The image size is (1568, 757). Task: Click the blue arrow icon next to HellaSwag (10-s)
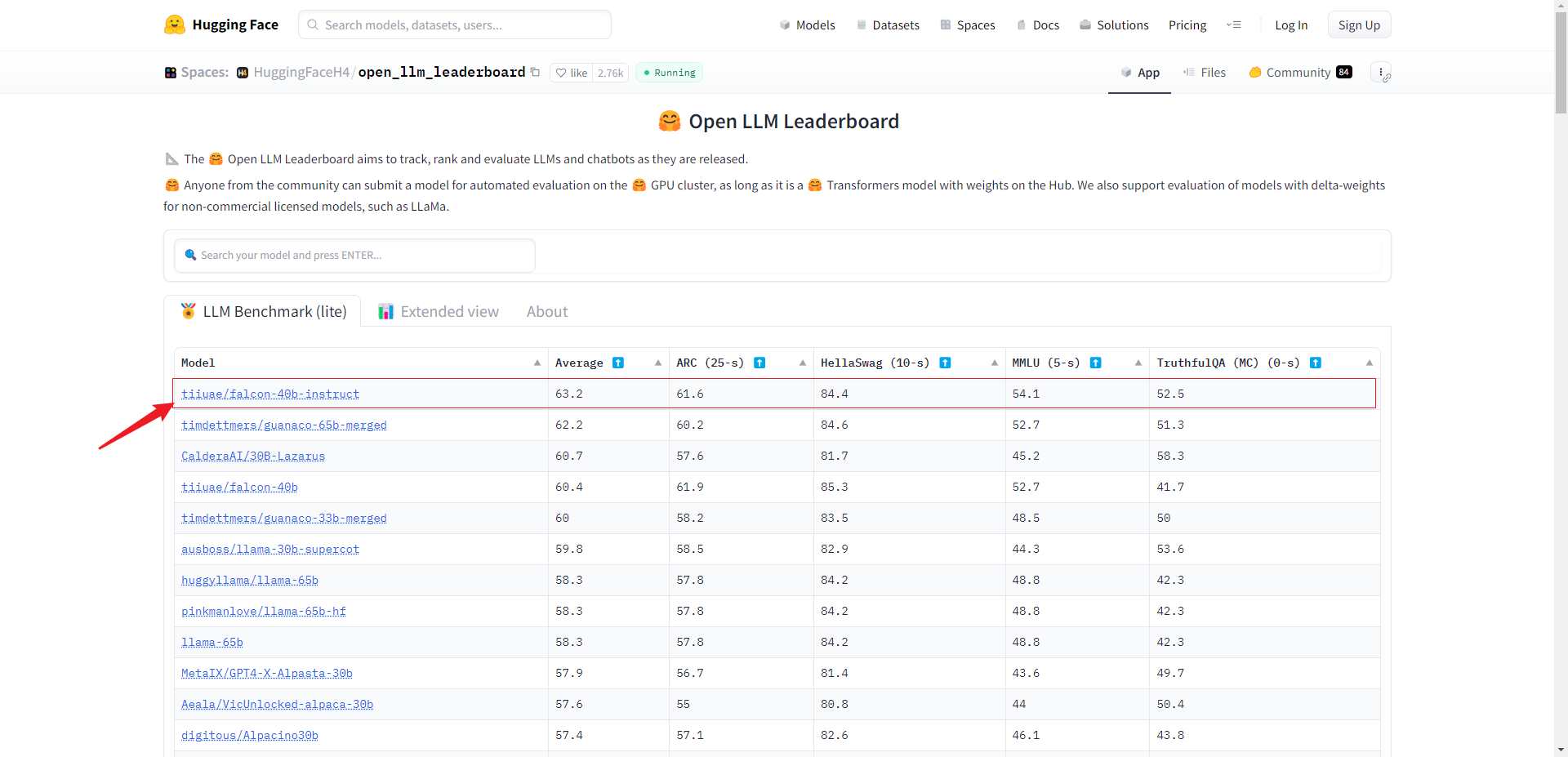[945, 363]
